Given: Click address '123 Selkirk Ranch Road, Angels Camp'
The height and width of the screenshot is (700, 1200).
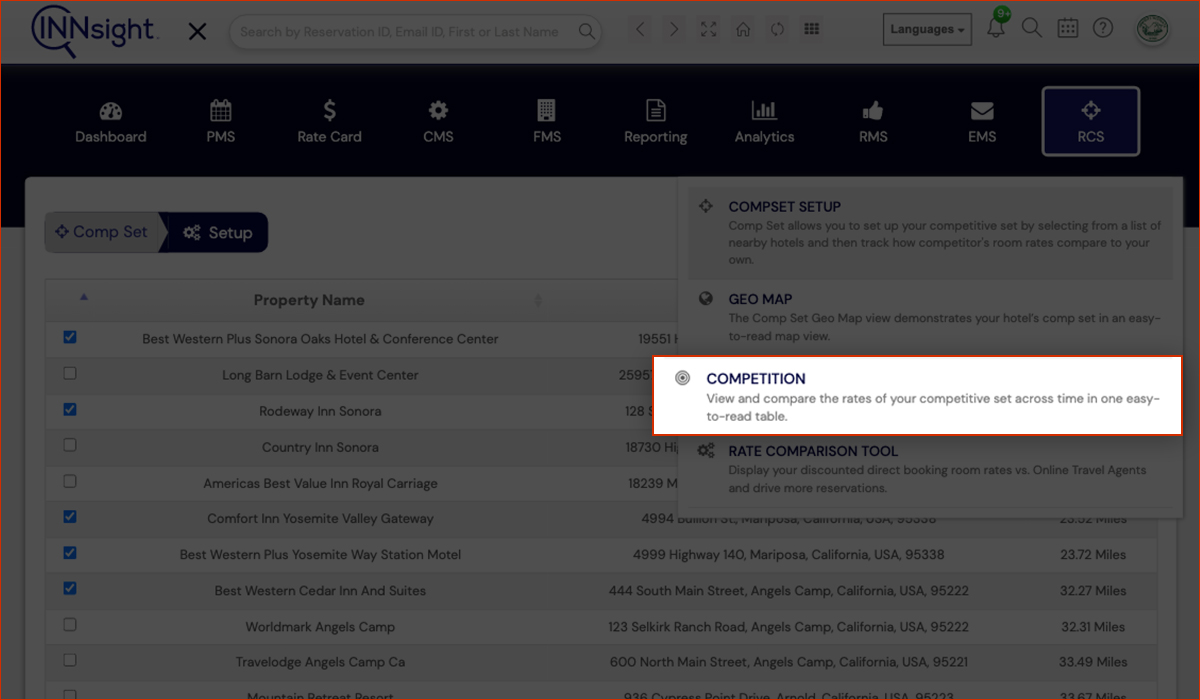Looking at the screenshot, I should 788,627.
